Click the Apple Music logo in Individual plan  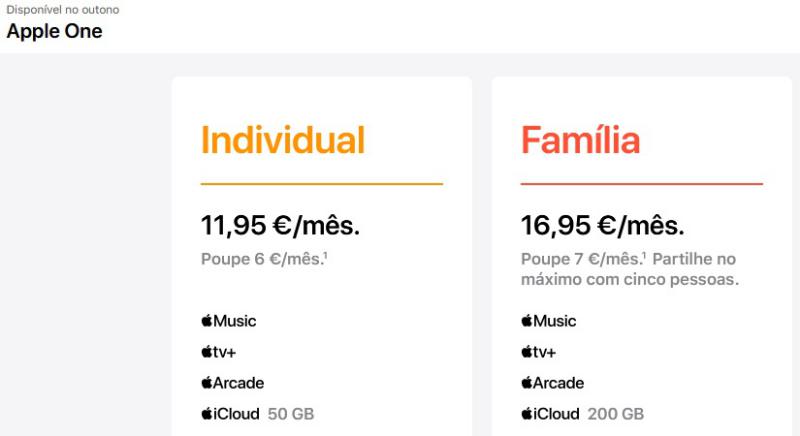(229, 321)
